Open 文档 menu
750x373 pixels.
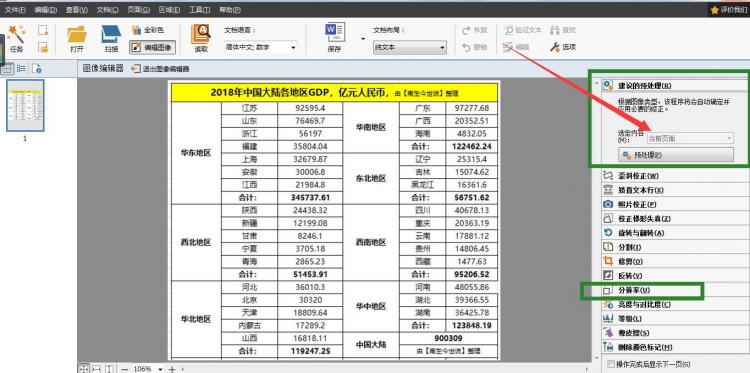[108, 10]
